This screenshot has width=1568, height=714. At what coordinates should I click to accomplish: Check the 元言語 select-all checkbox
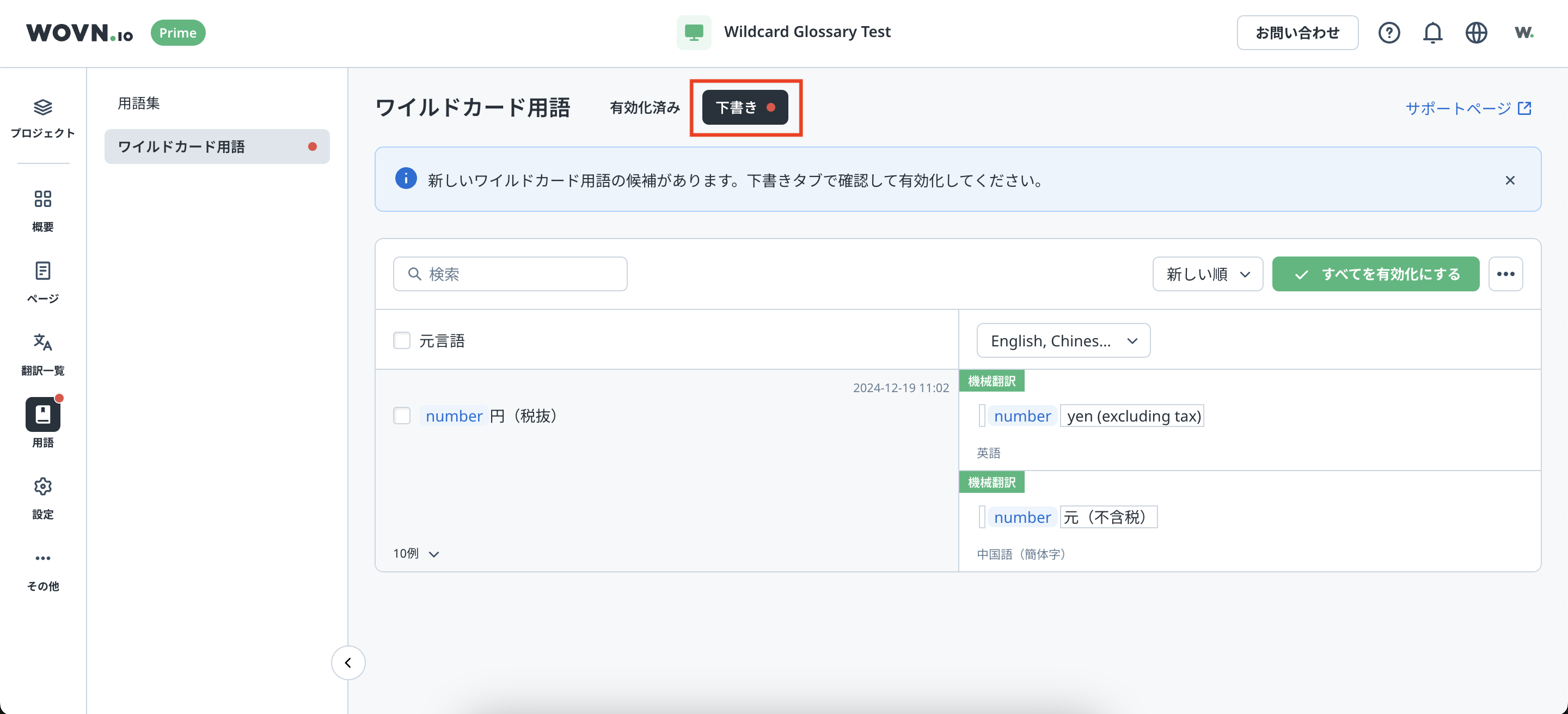[402, 340]
